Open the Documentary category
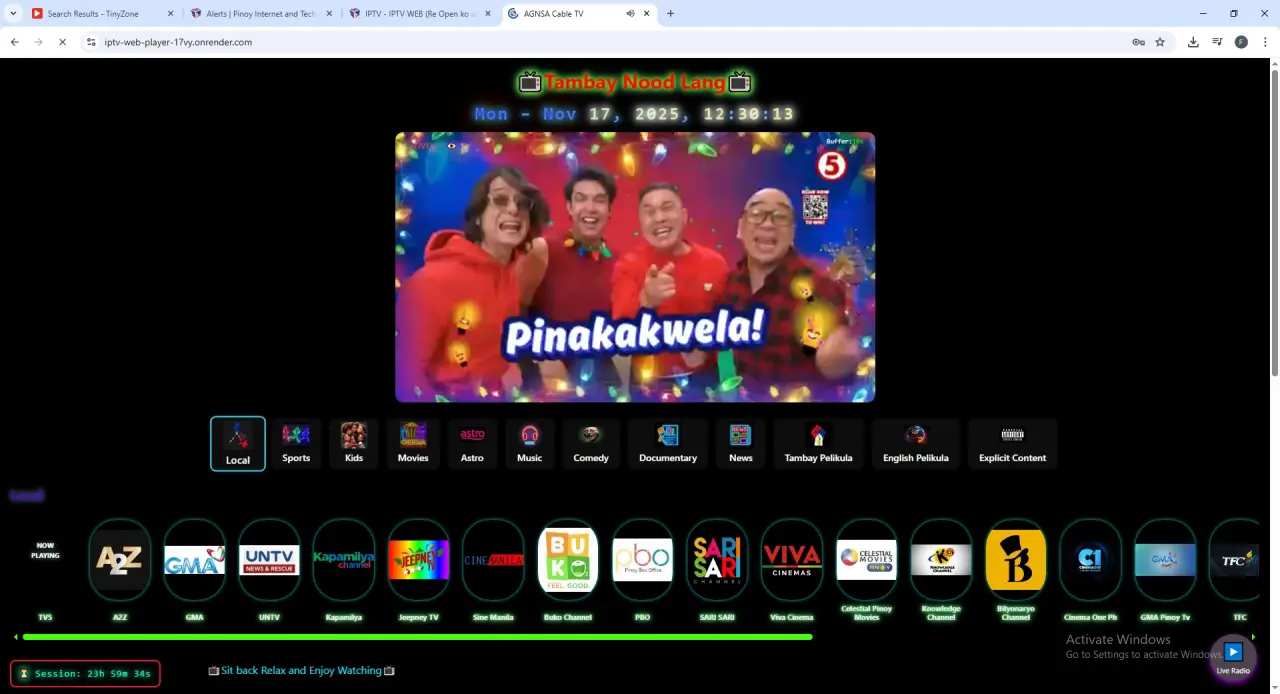 point(668,443)
